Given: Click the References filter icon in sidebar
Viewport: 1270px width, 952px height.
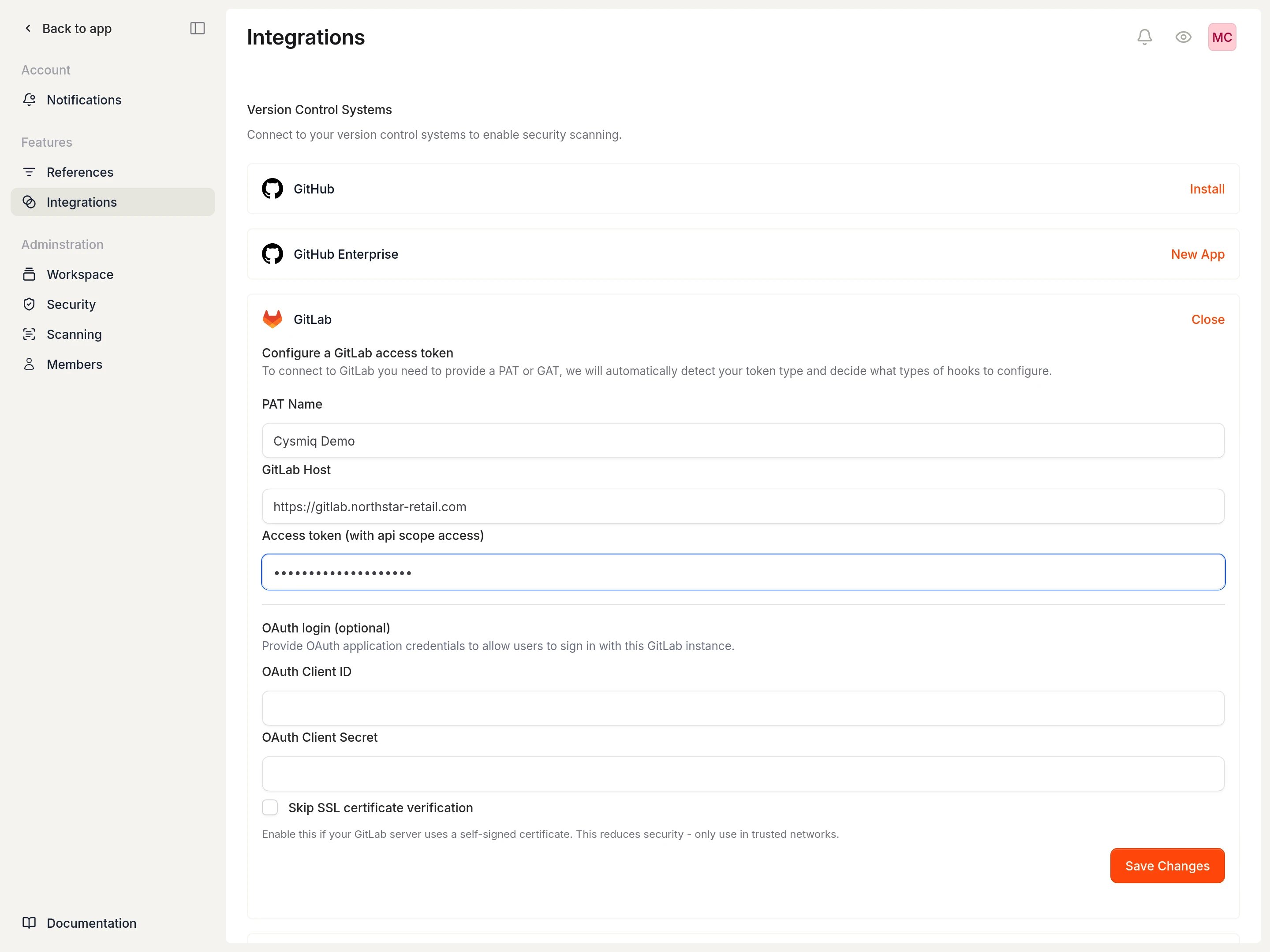Looking at the screenshot, I should coord(29,172).
